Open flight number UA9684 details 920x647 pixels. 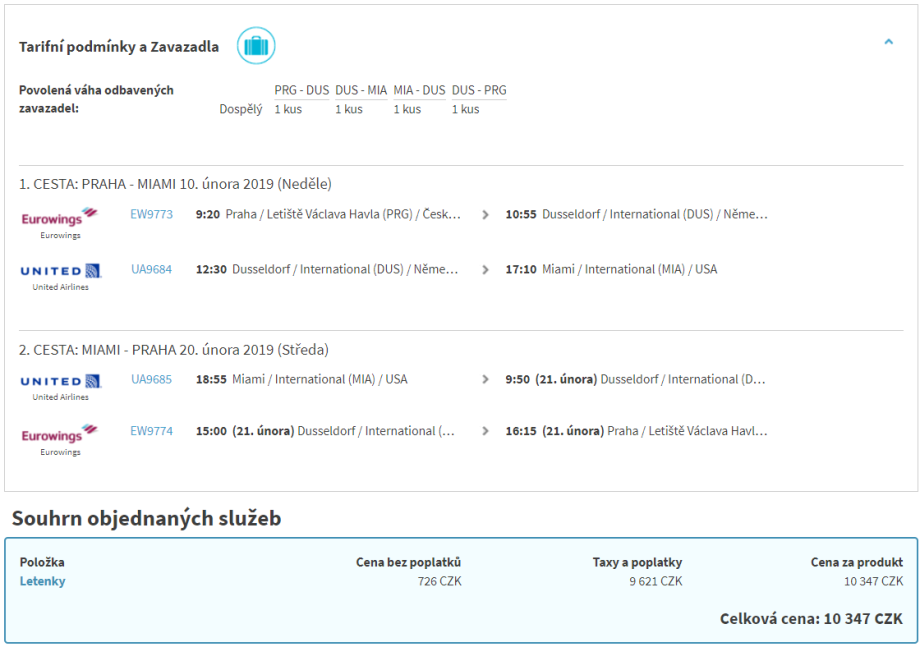coord(151,269)
